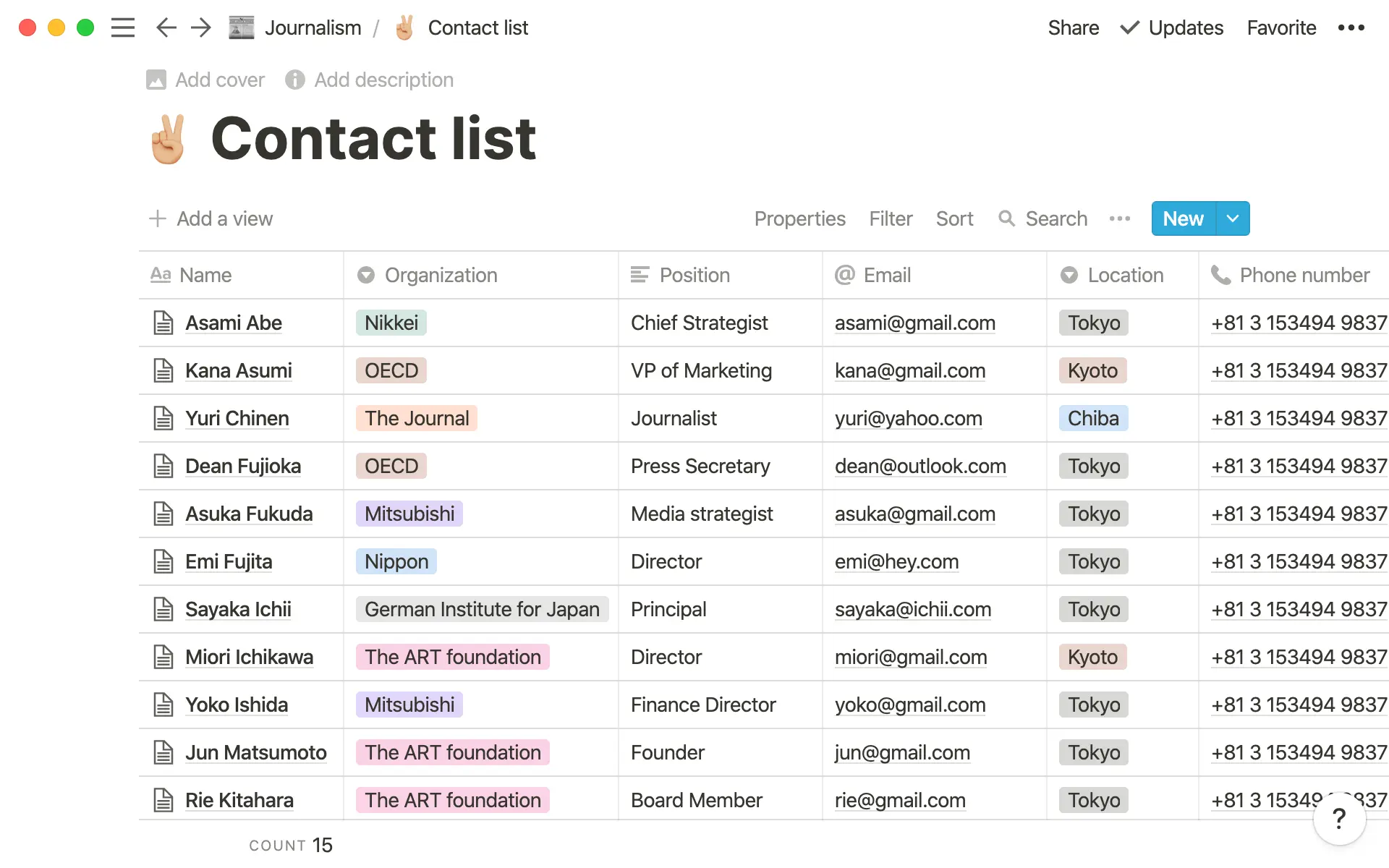Open the Organization column header menu

441,275
